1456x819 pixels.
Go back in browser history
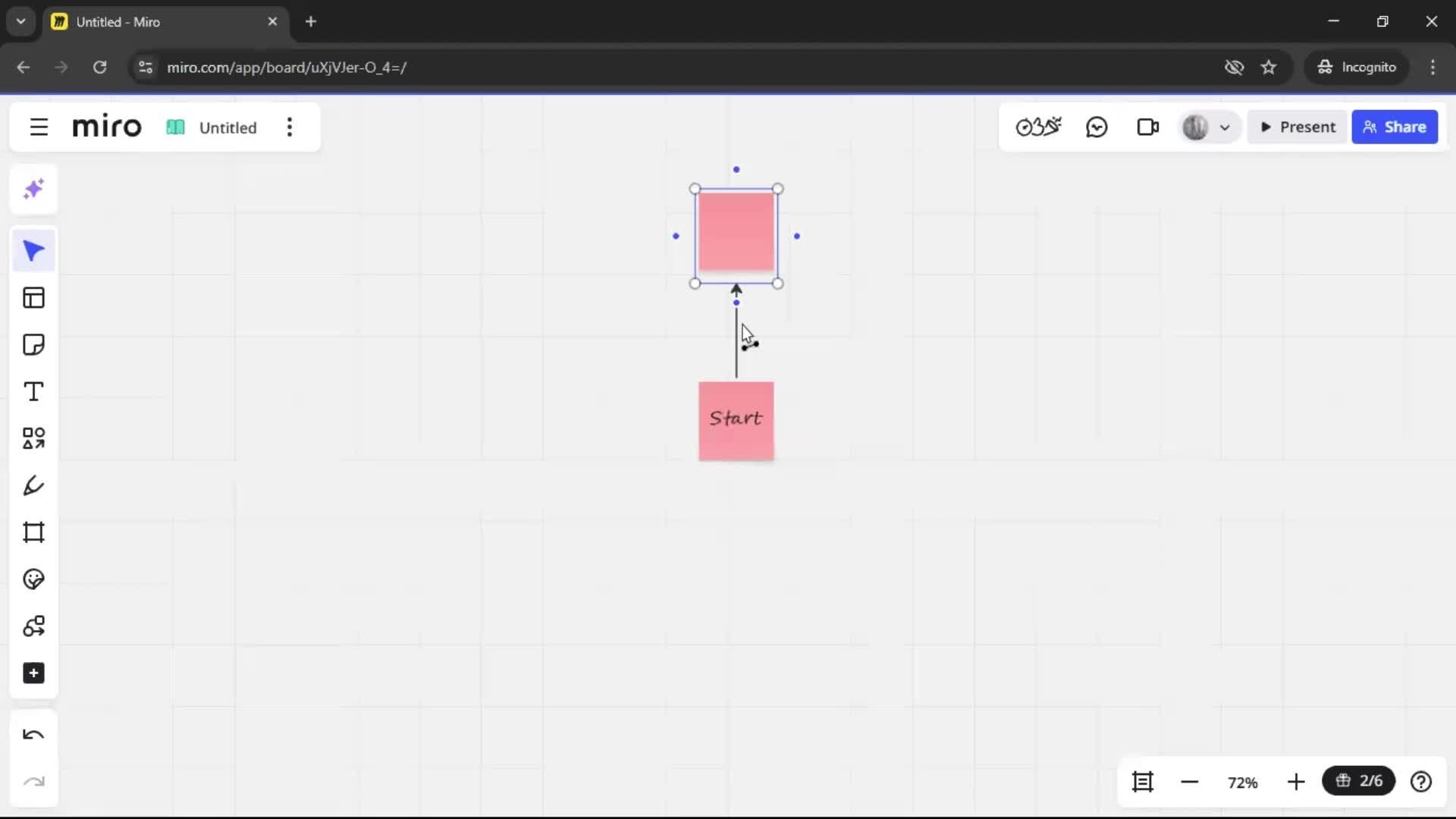coord(24,67)
